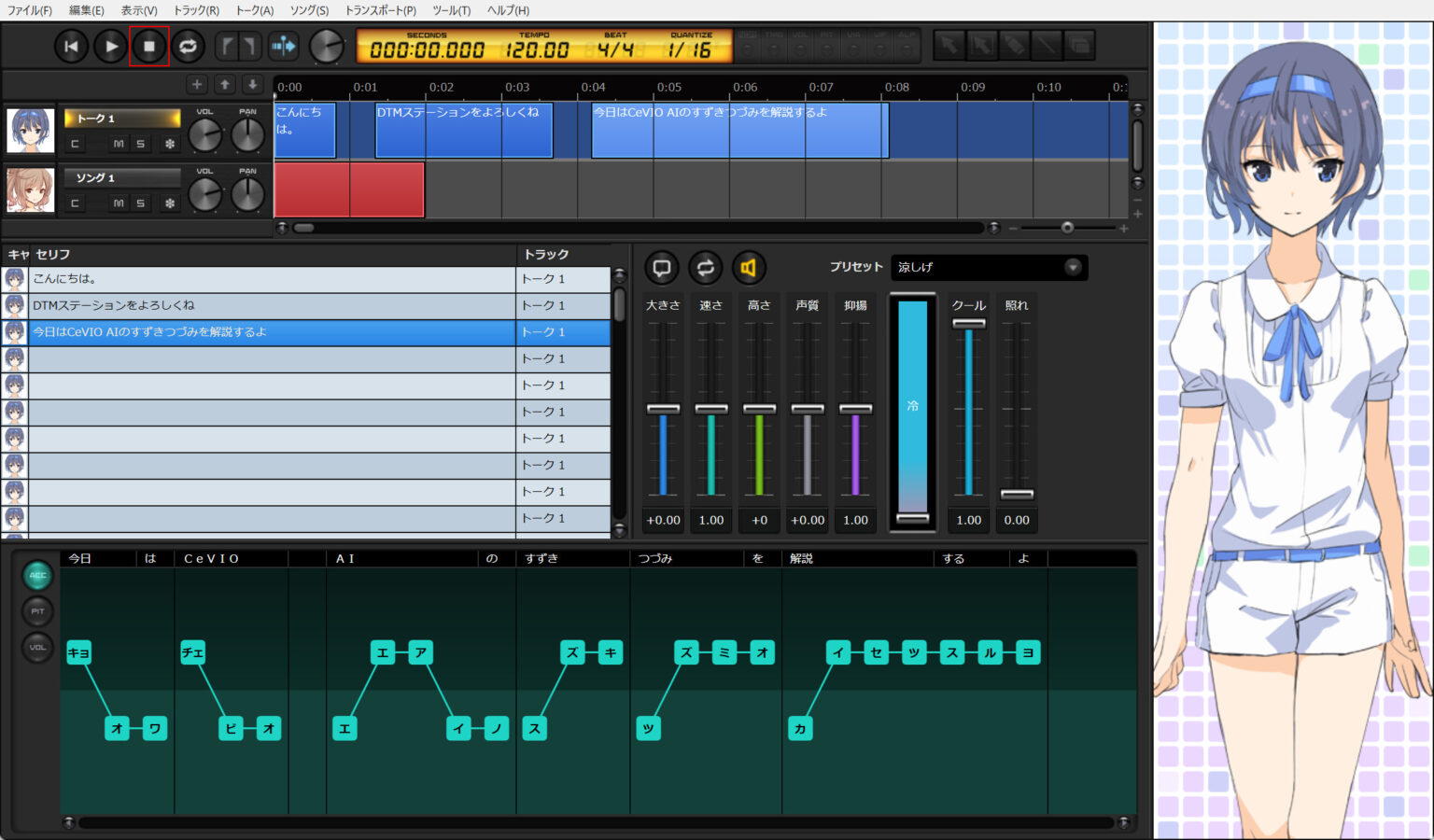
Task: Add a new track with plus button
Action: point(197,85)
